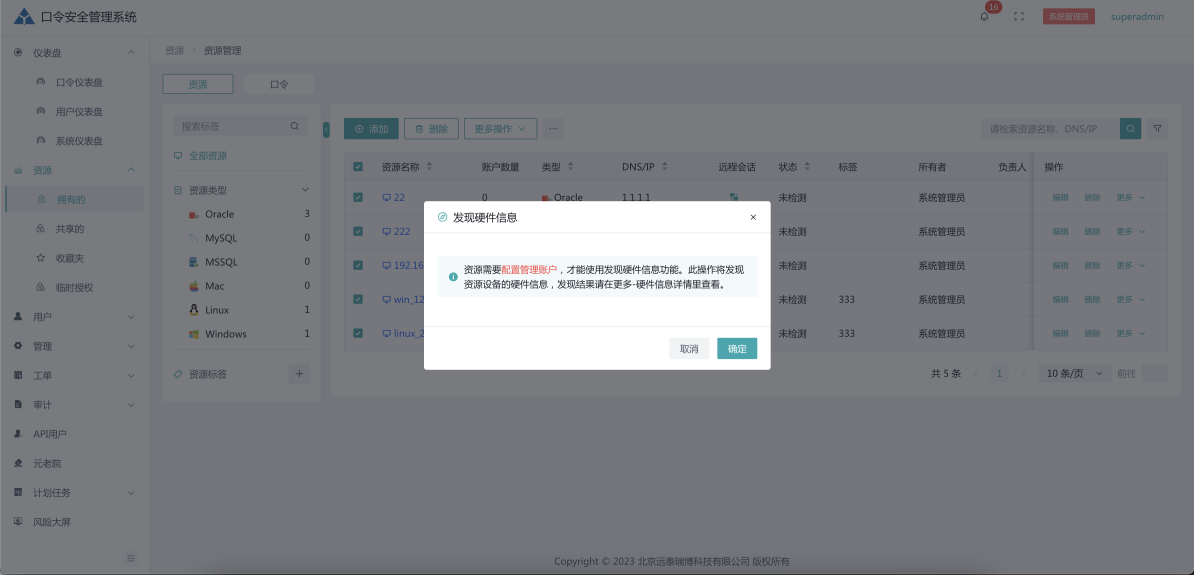Viewport: 1194px width, 575px height.
Task: Click the notification bell icon
Action: tap(984, 17)
